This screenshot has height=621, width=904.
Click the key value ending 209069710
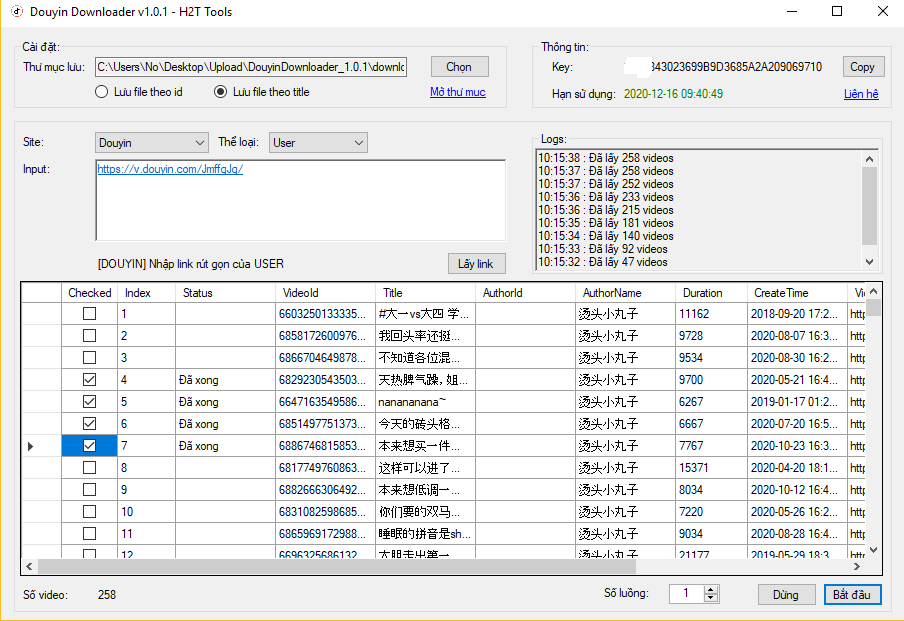coord(736,67)
